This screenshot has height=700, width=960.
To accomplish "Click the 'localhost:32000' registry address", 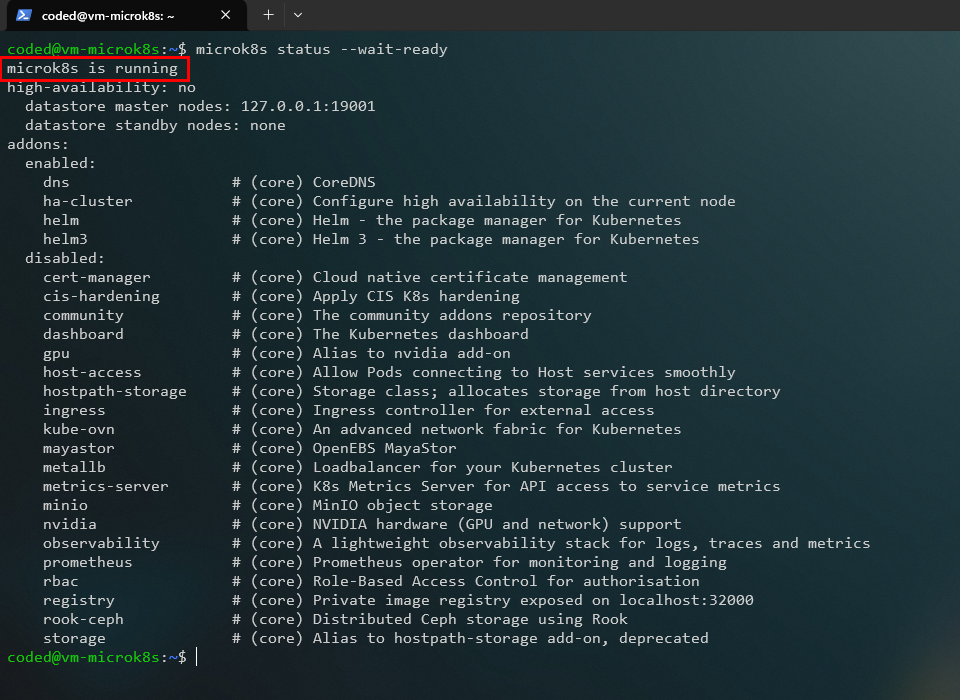I will coord(686,600).
